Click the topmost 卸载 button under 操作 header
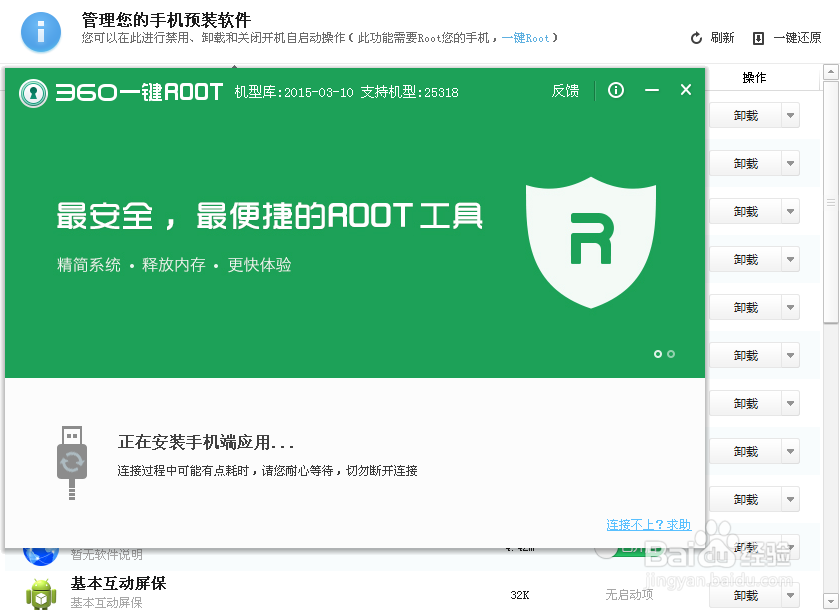 coord(746,116)
